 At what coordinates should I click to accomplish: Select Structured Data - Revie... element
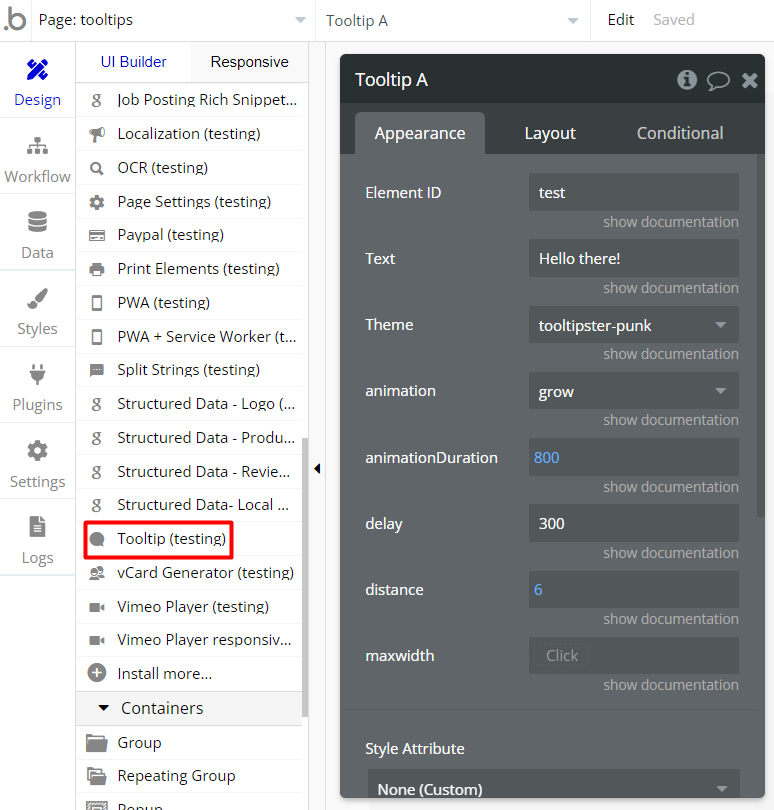point(189,472)
